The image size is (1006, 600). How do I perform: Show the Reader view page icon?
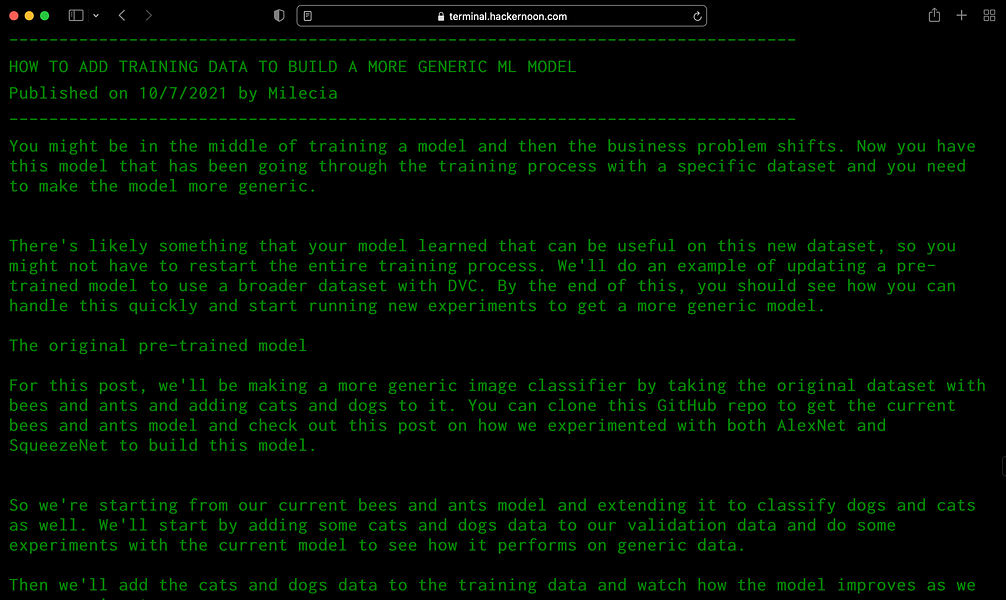(308, 16)
